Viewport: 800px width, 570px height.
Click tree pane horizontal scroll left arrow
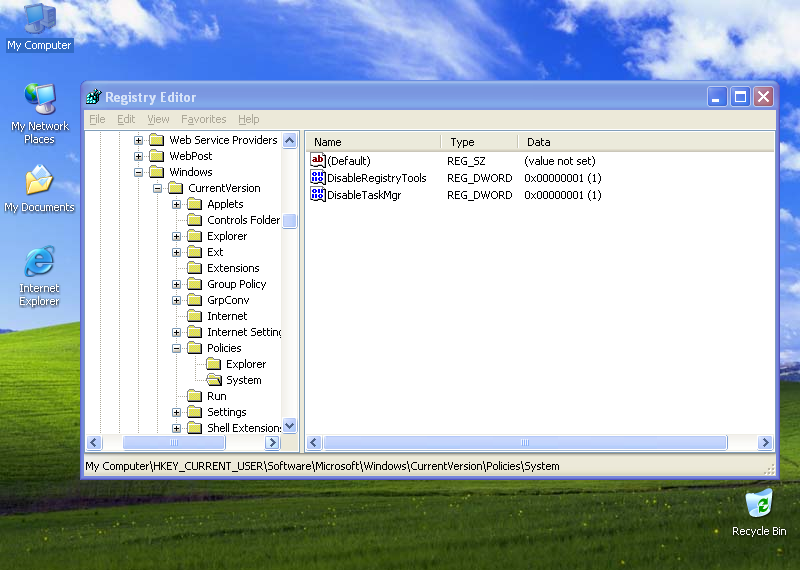pyautogui.click(x=94, y=442)
